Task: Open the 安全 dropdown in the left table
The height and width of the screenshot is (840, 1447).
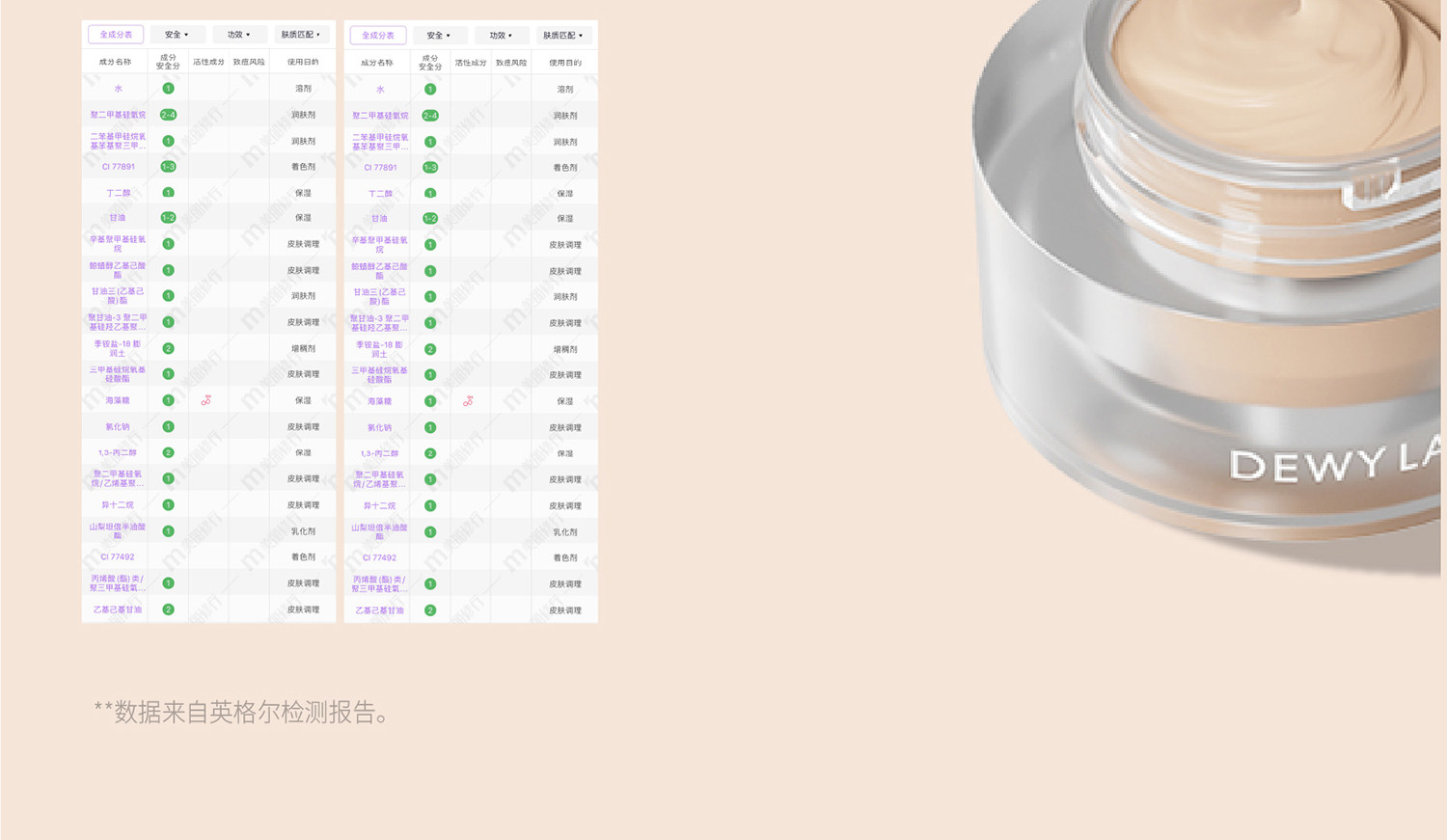Action: [177, 35]
